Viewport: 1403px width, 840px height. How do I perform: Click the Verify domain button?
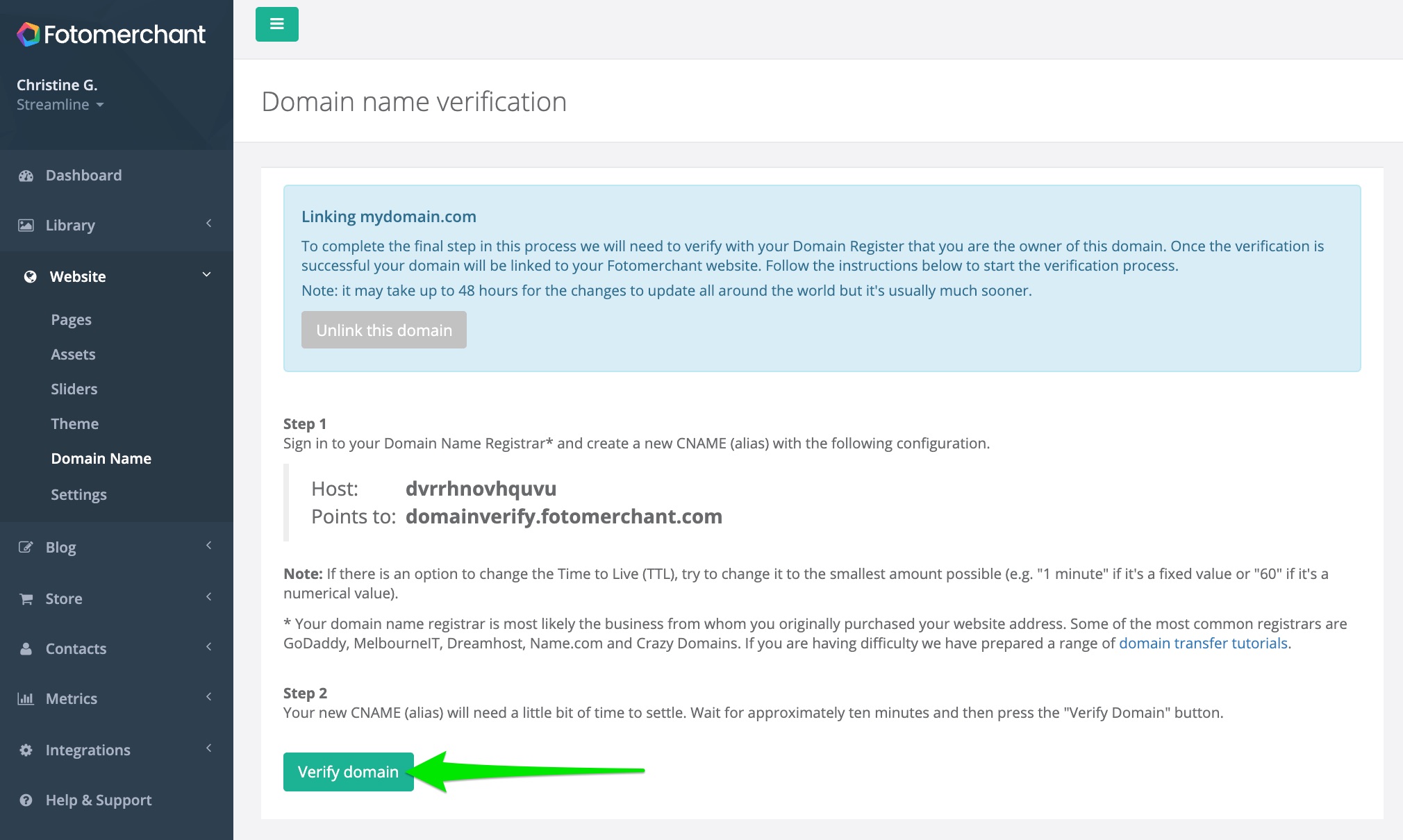(348, 772)
